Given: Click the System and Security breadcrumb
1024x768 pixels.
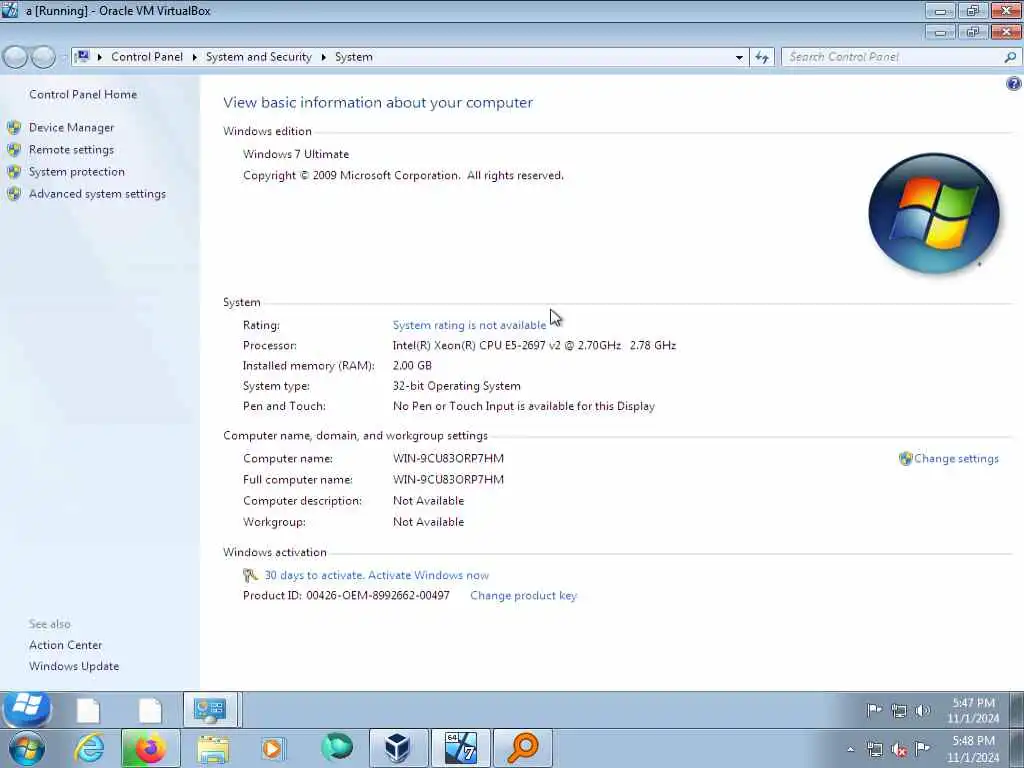Looking at the screenshot, I should coord(259,57).
